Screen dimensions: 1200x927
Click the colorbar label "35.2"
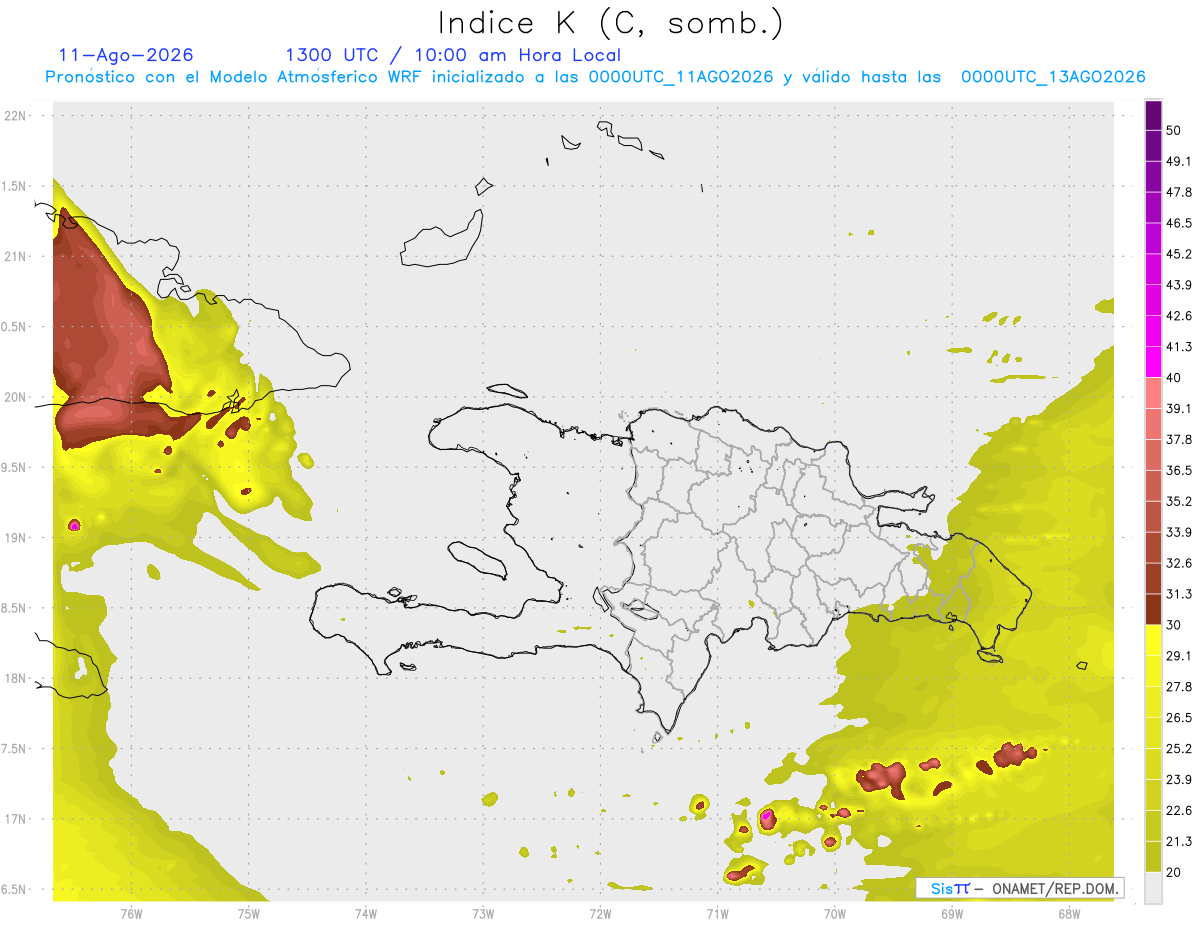click(1179, 501)
